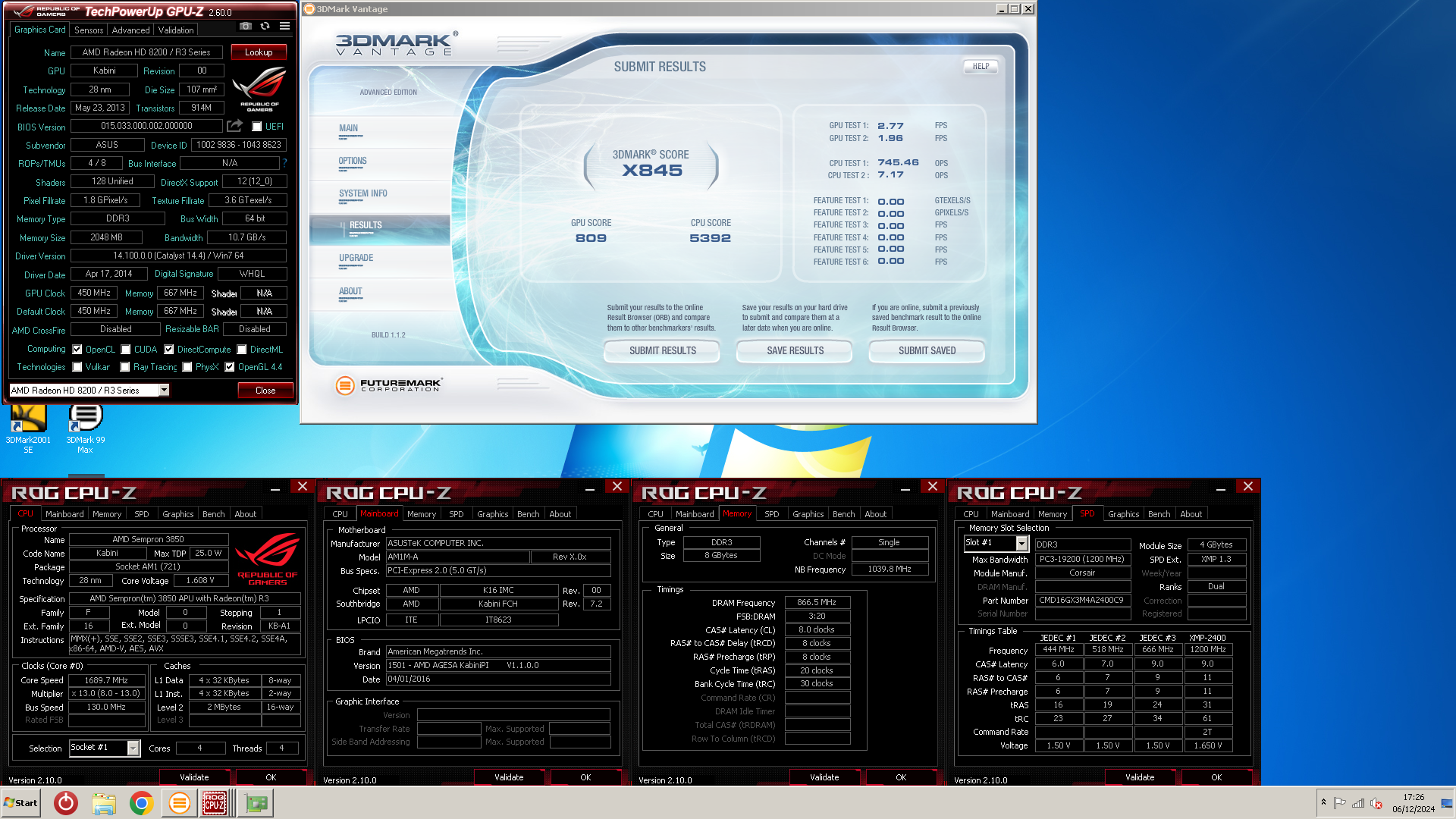This screenshot has height=819, width=1456.
Task: Click the SUBMIT RESULTS button
Action: [663, 350]
